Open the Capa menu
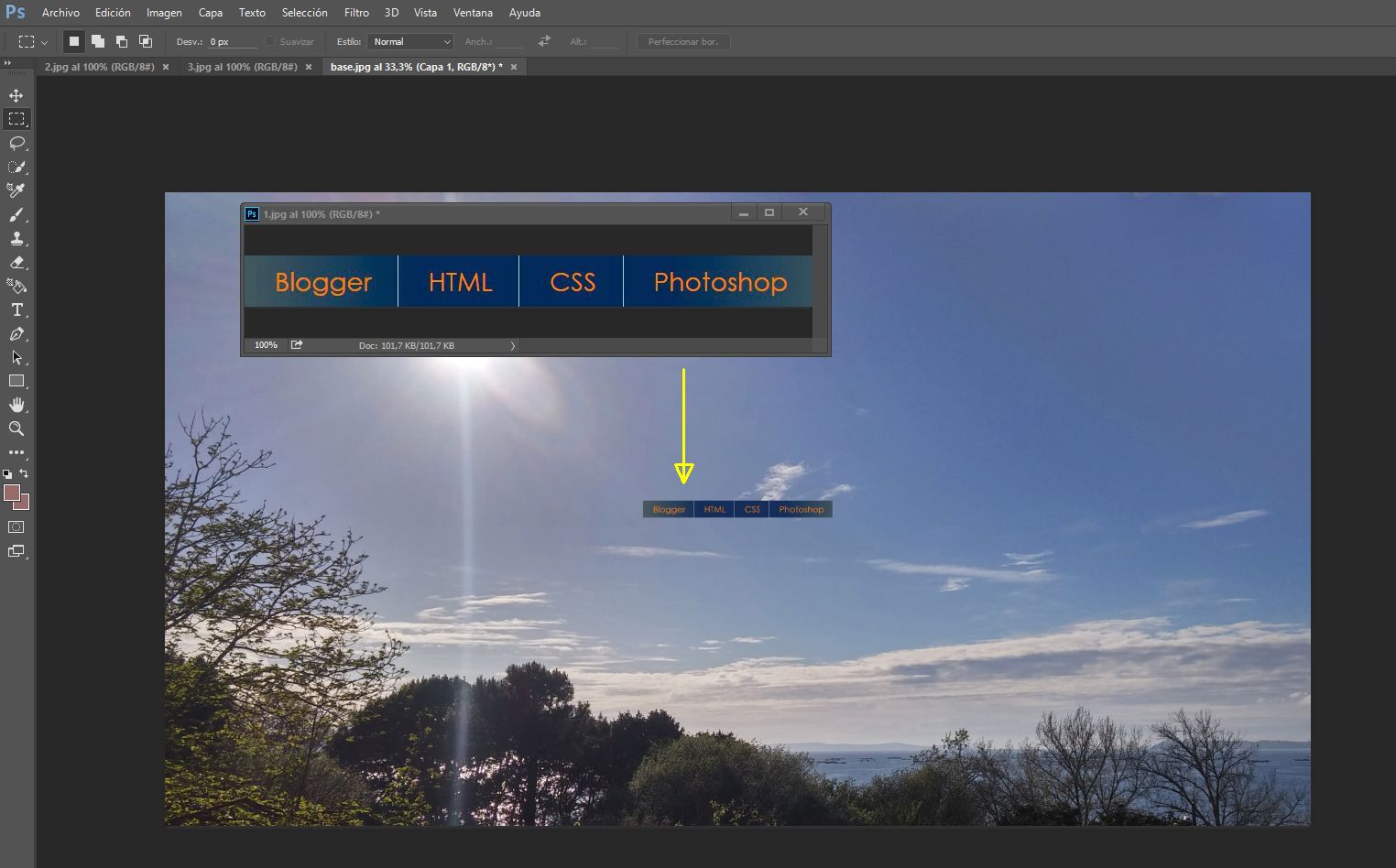This screenshot has width=1396, height=868. [x=211, y=13]
